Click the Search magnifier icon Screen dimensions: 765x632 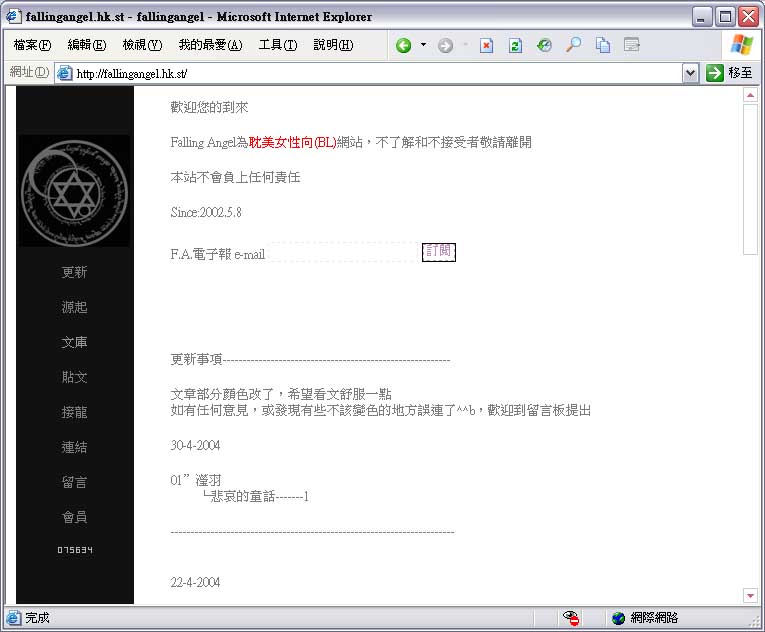[573, 45]
